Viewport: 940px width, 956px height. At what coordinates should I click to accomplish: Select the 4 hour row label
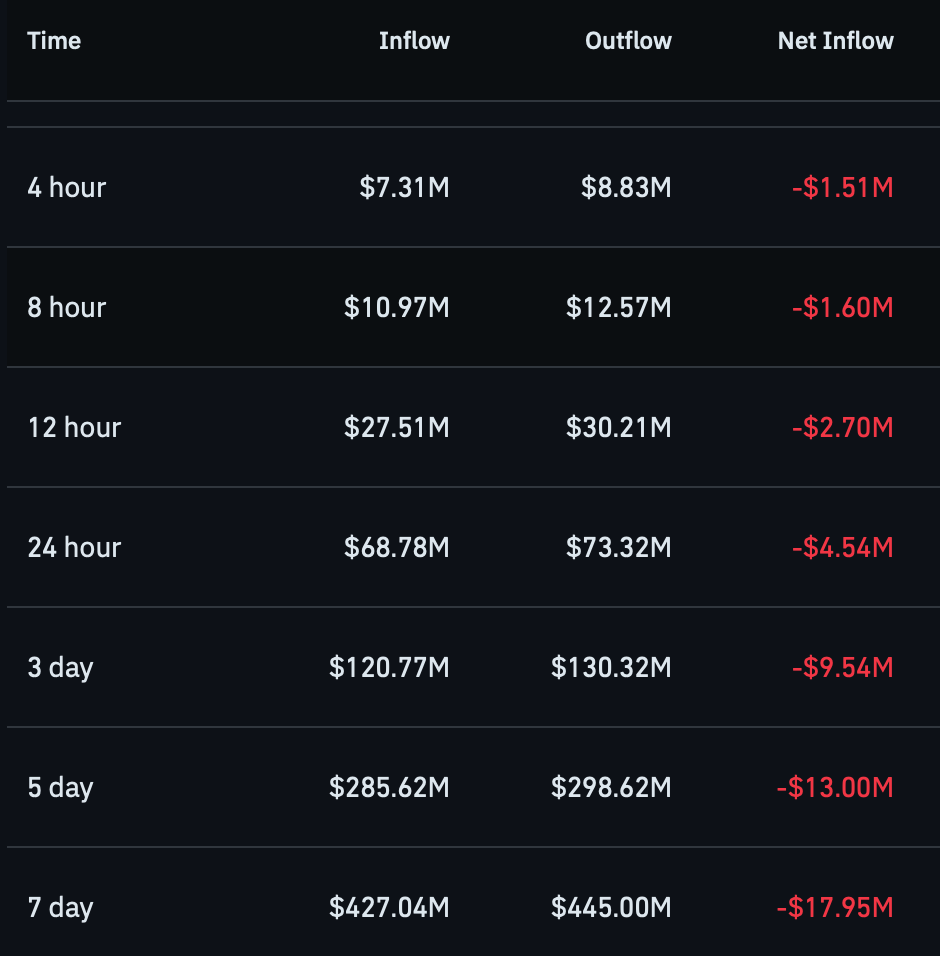coord(67,187)
